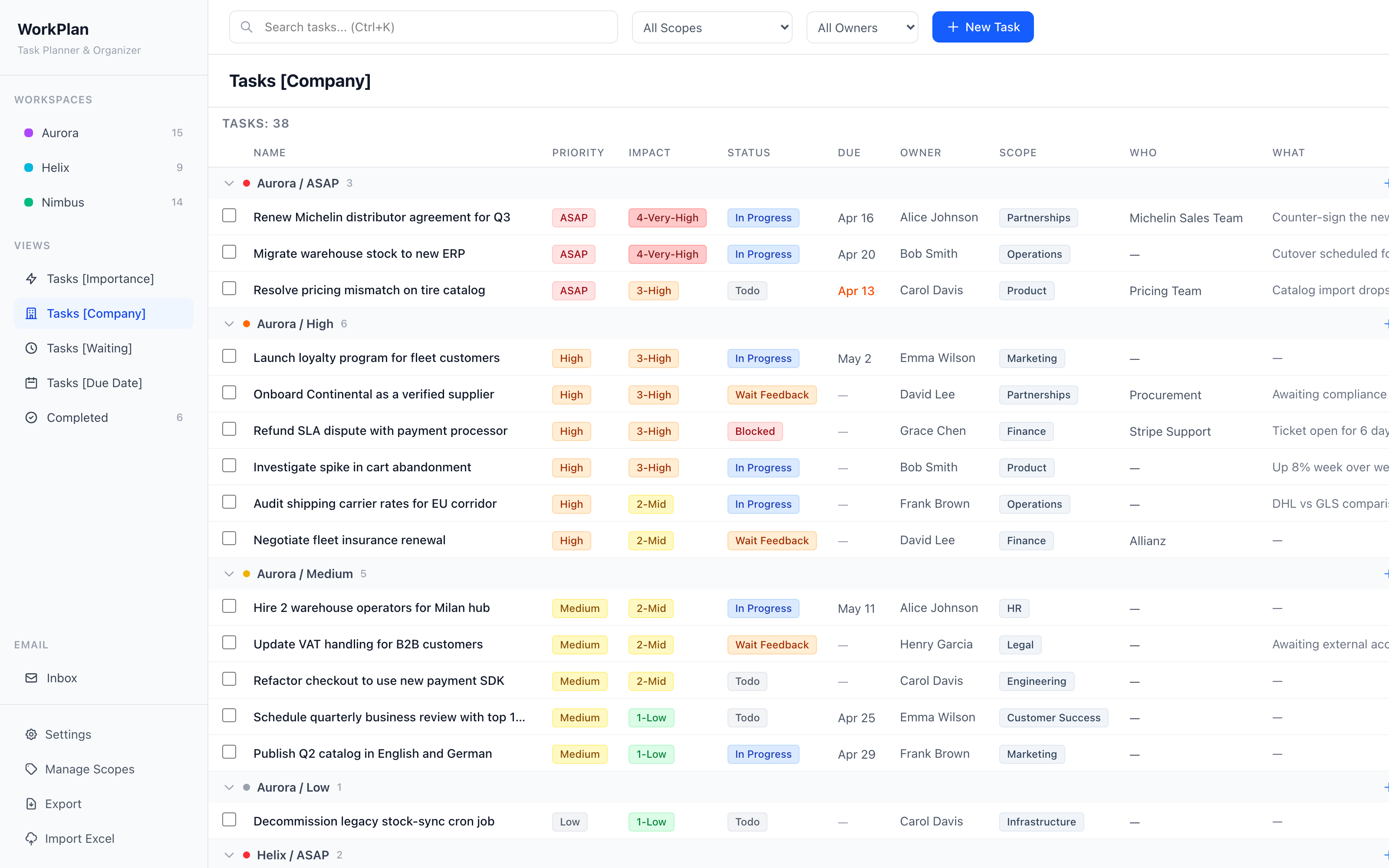The image size is (1389, 868).
Task: Open the Completed view
Action: (x=103, y=418)
